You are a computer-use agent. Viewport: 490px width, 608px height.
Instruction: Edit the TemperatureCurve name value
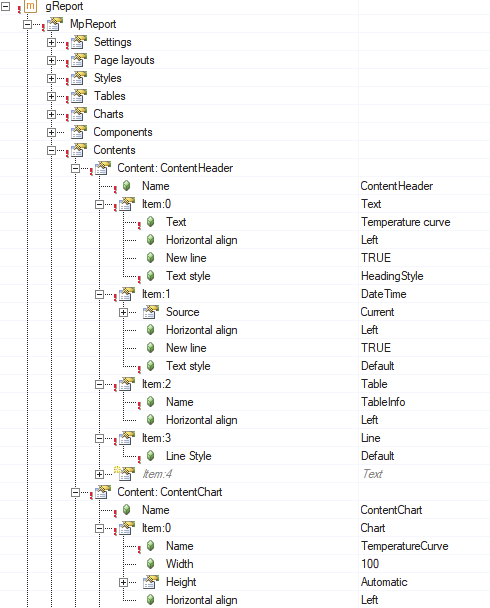coord(404,546)
